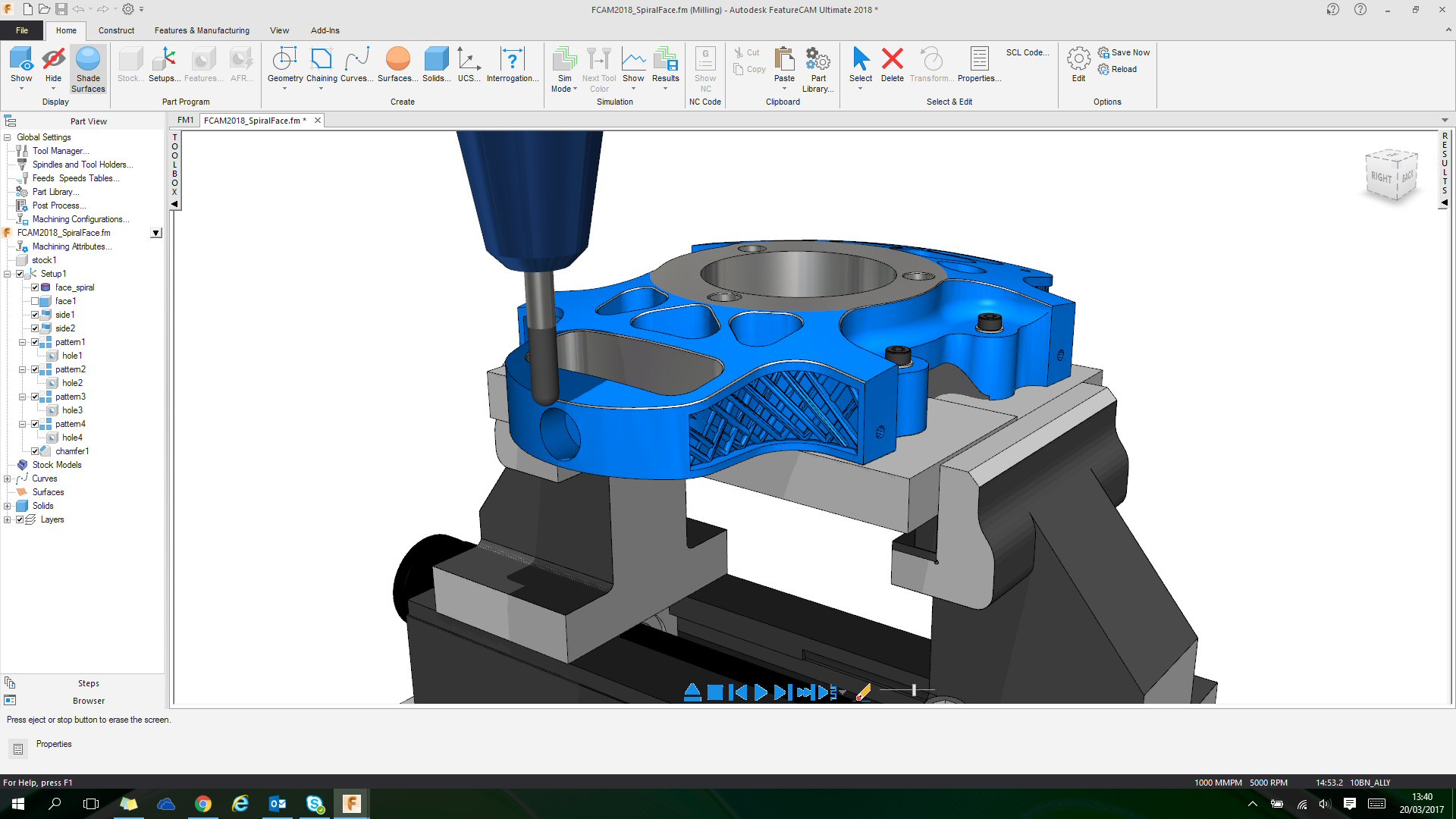Toggle the chamfer1 feature checkbox
1456x819 pixels.
click(x=35, y=451)
